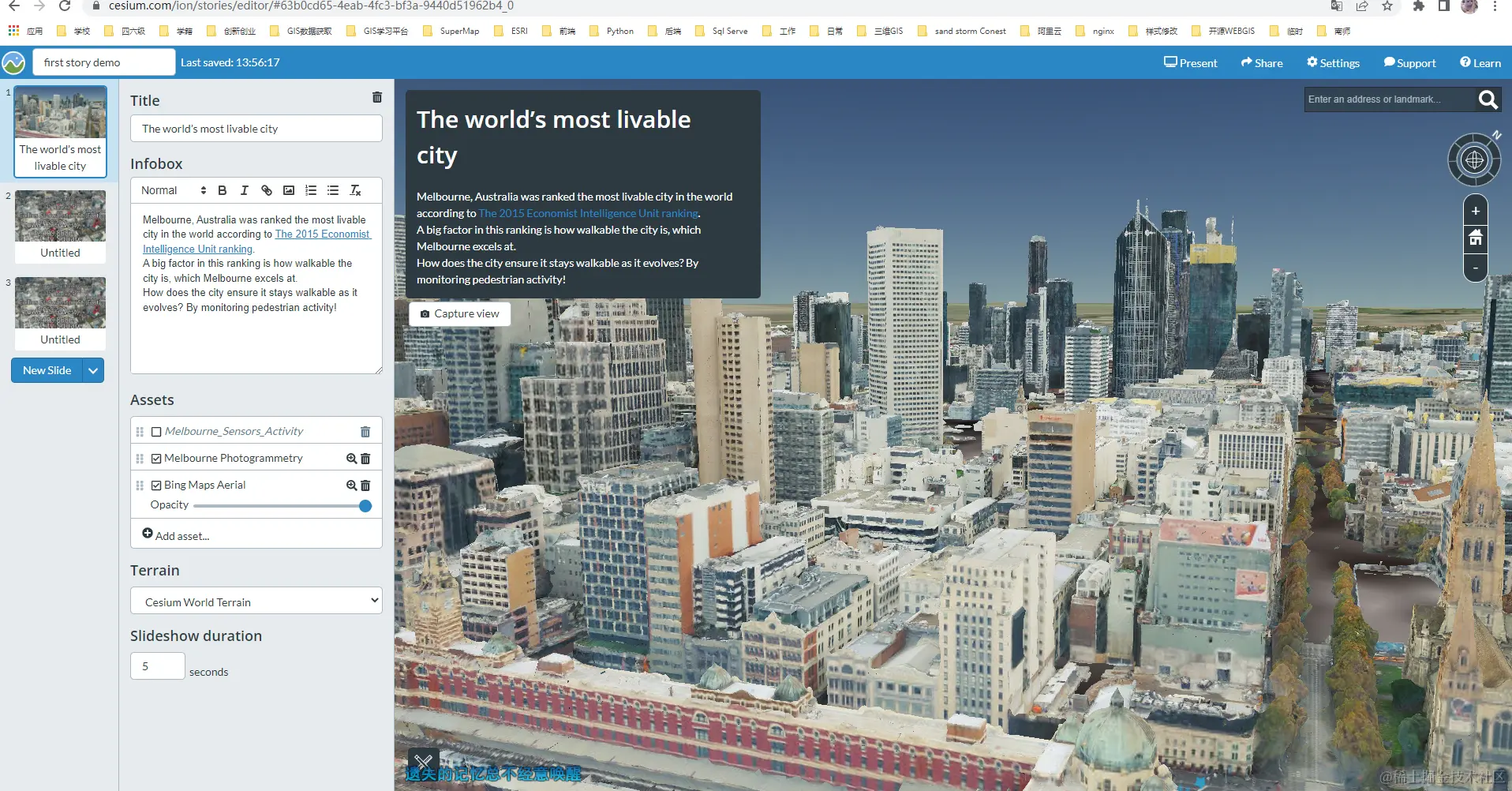The height and width of the screenshot is (791, 1512).
Task: Zoom out with the minus map button
Action: click(1476, 268)
